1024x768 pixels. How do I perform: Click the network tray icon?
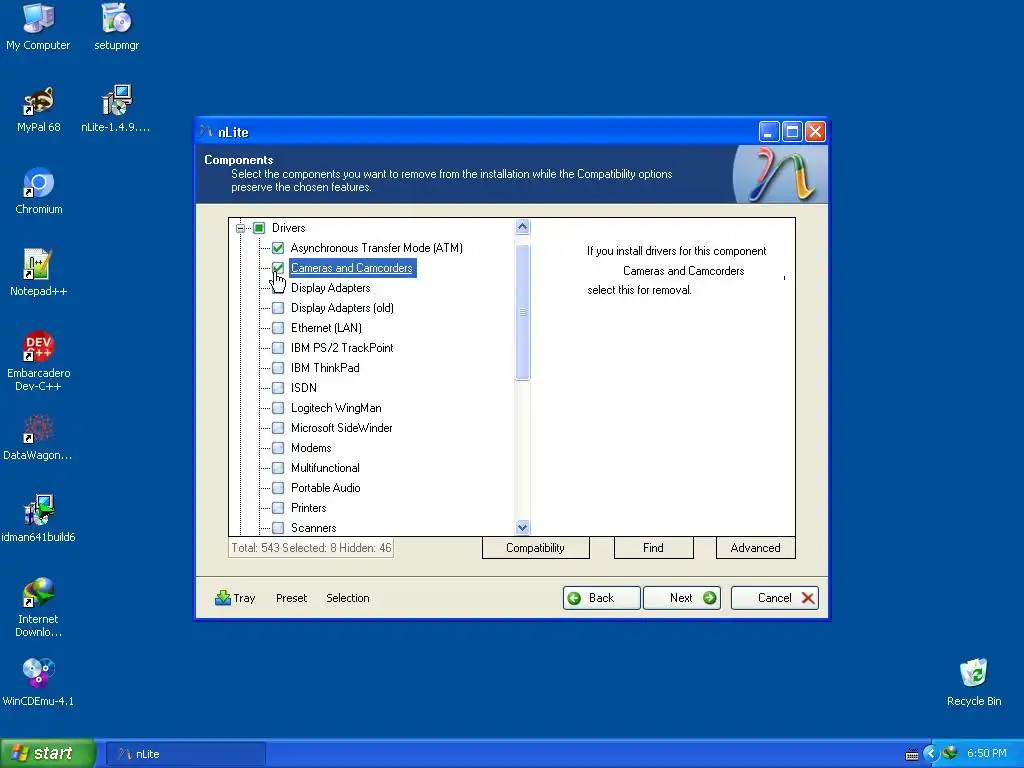pyautogui.click(x=950, y=753)
